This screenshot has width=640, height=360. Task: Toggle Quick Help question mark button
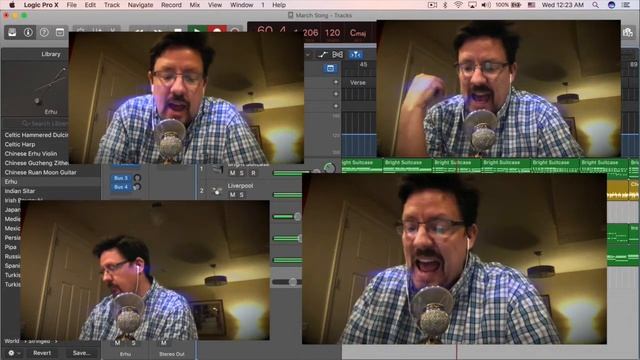click(x=44, y=32)
